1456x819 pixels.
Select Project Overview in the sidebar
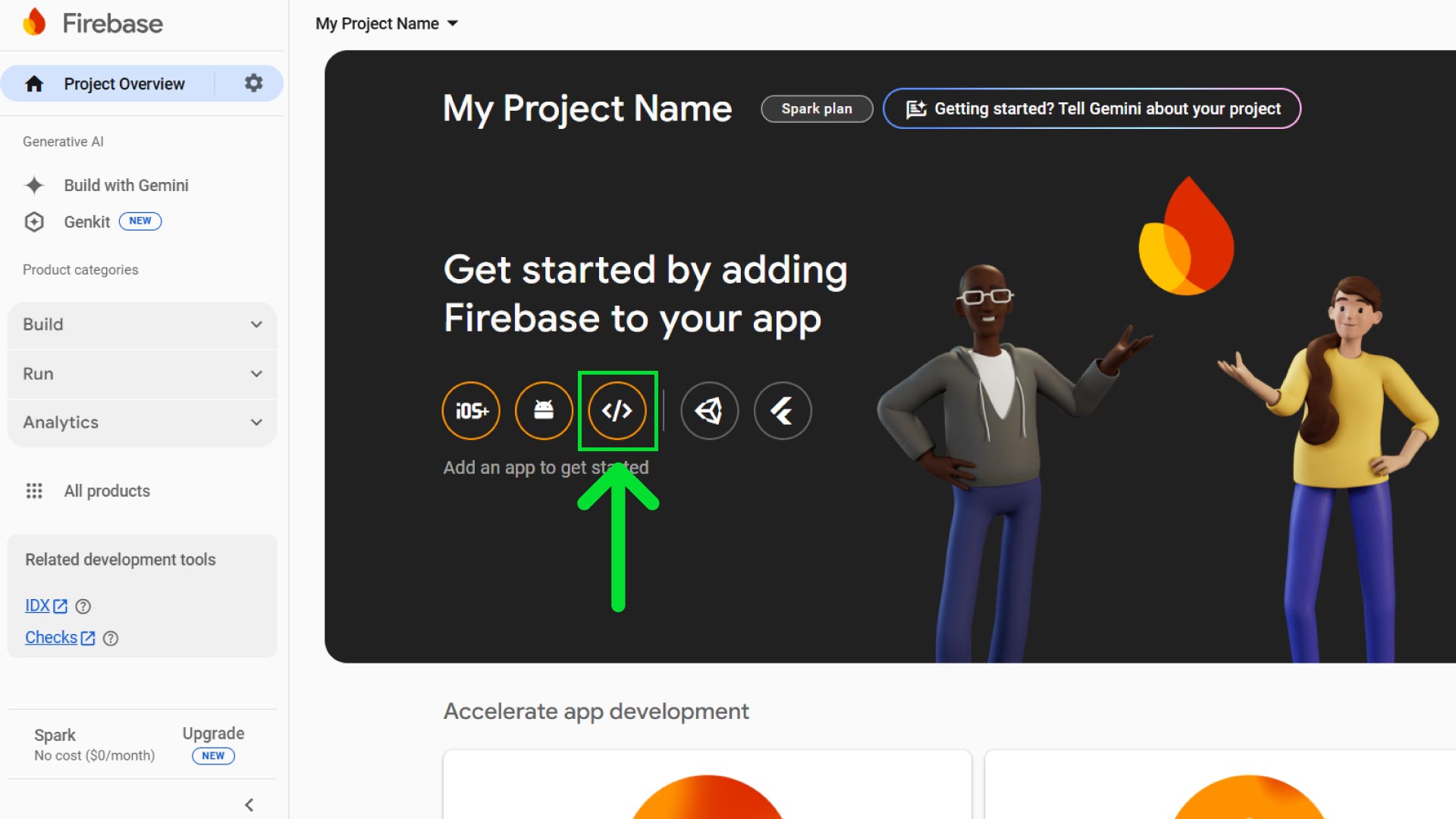(x=124, y=83)
